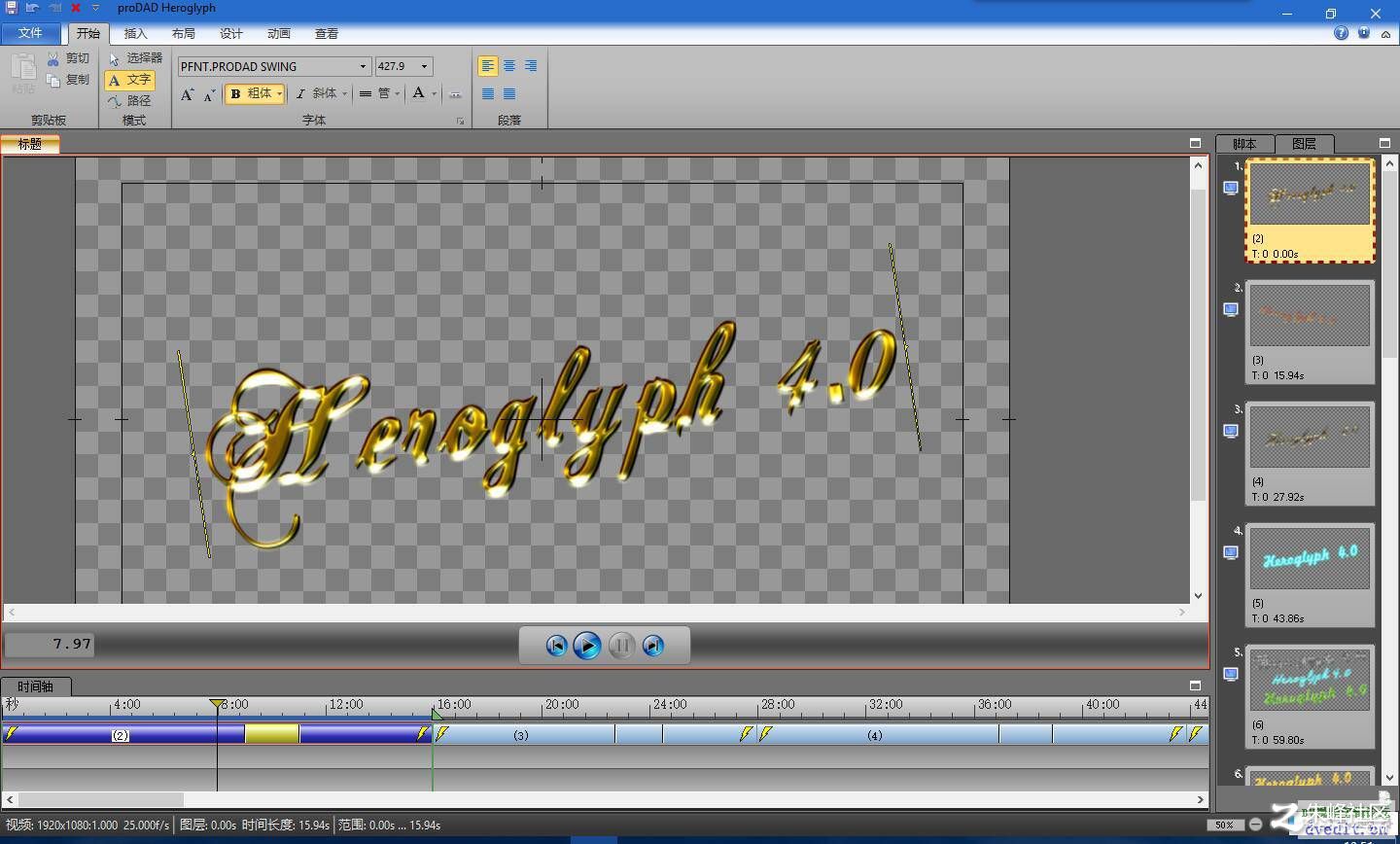The image size is (1400, 844).
Task: Select the 选择器 selector mode
Action: tap(135, 58)
